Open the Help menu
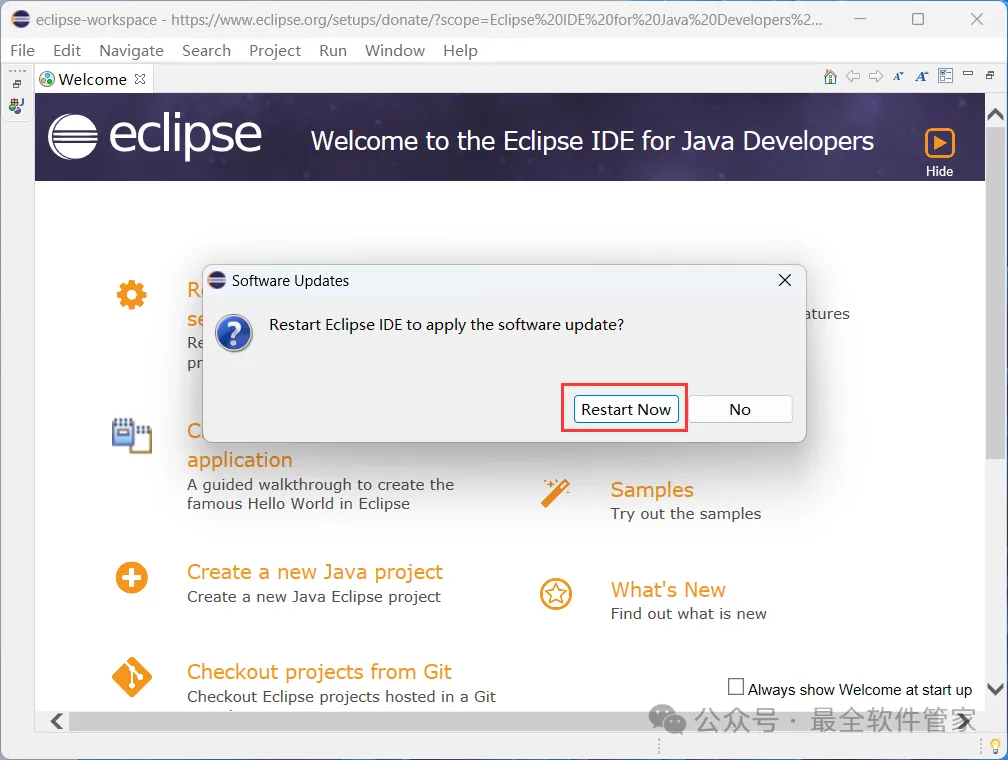Screen dimensions: 1008x760 click(x=460, y=51)
